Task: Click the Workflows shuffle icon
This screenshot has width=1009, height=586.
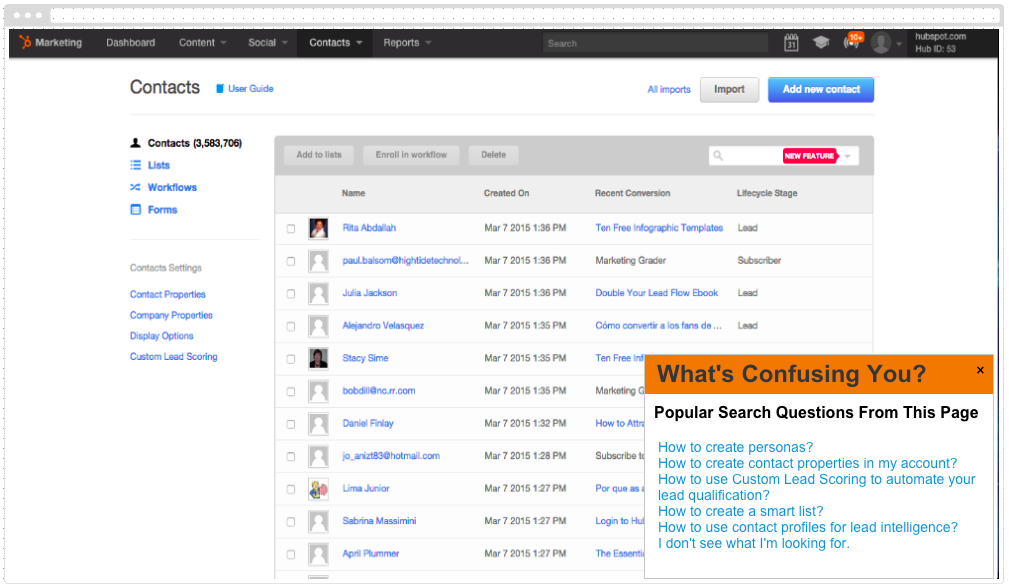Action: (x=135, y=187)
